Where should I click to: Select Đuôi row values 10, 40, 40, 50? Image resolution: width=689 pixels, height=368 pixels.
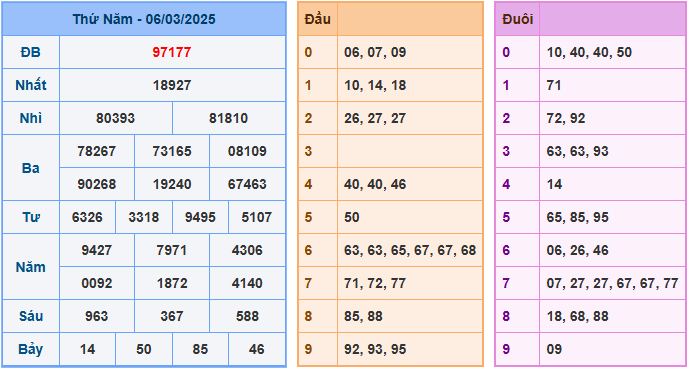tap(589, 52)
